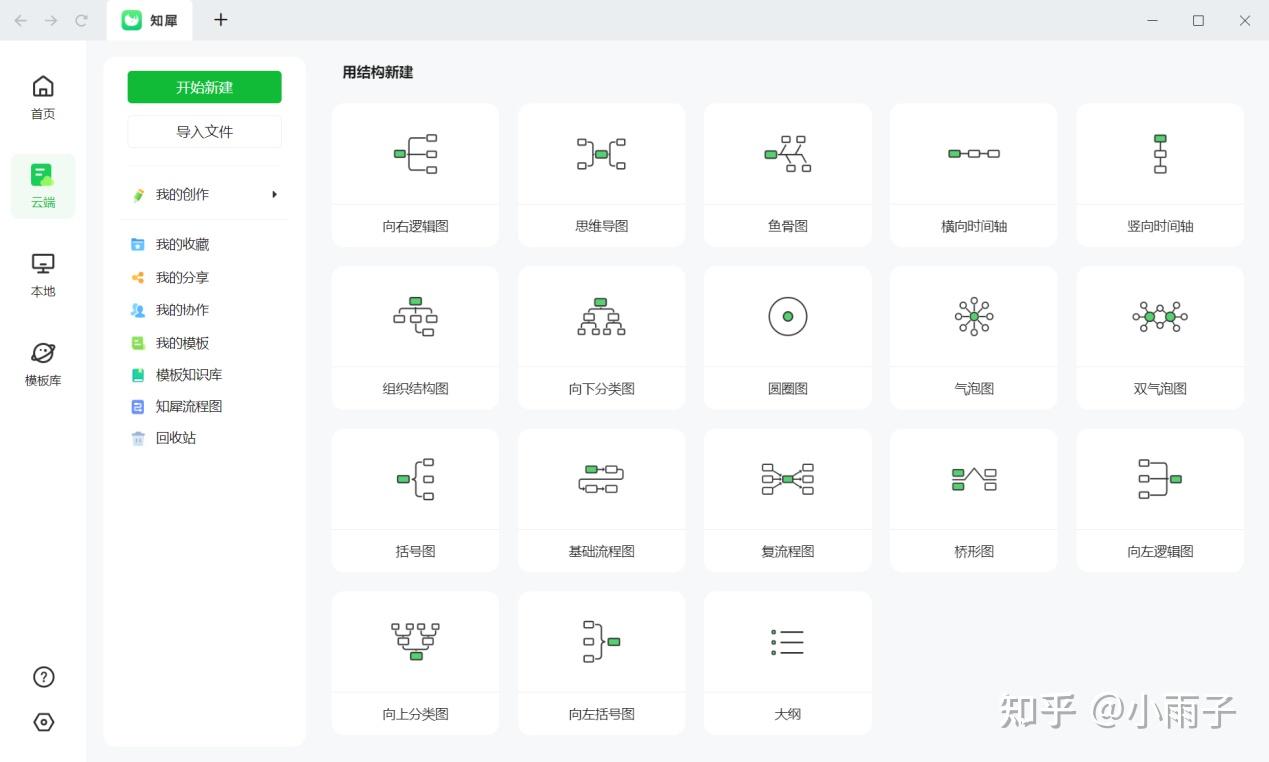Viewport: 1269px width, 762px height.
Task: Click the 导入文件 button
Action: 204,131
